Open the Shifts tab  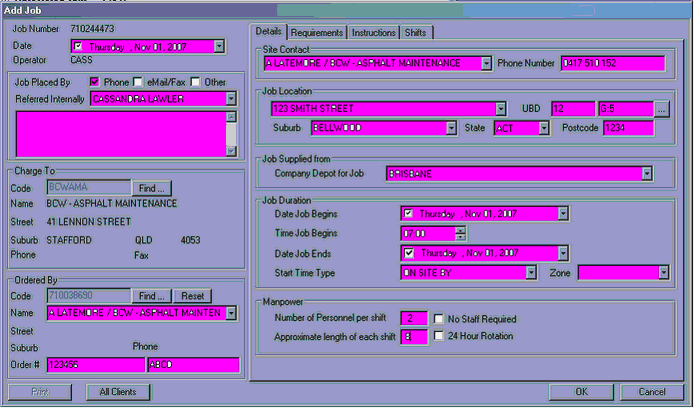(416, 33)
